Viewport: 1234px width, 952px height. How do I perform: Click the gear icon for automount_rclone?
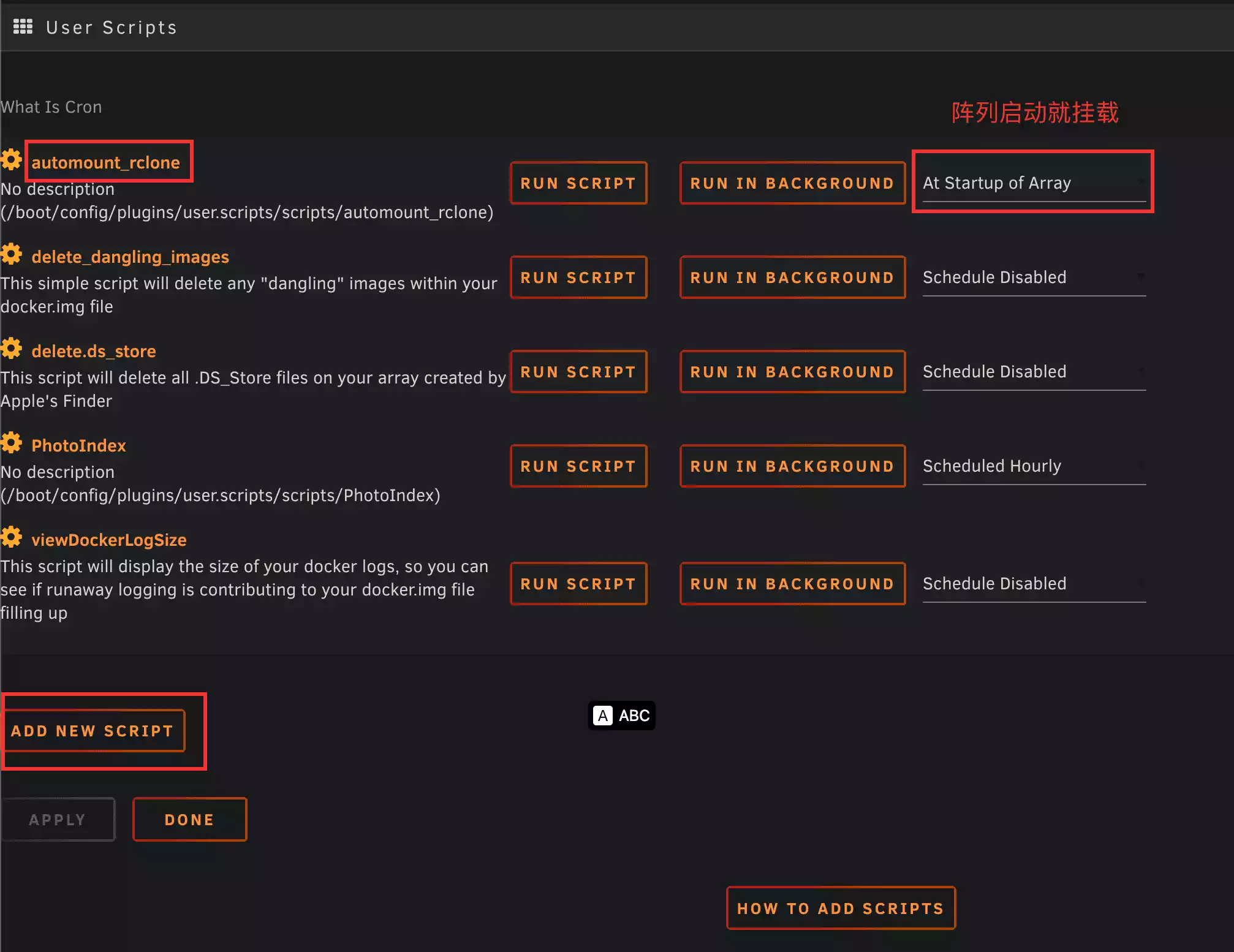click(x=11, y=161)
